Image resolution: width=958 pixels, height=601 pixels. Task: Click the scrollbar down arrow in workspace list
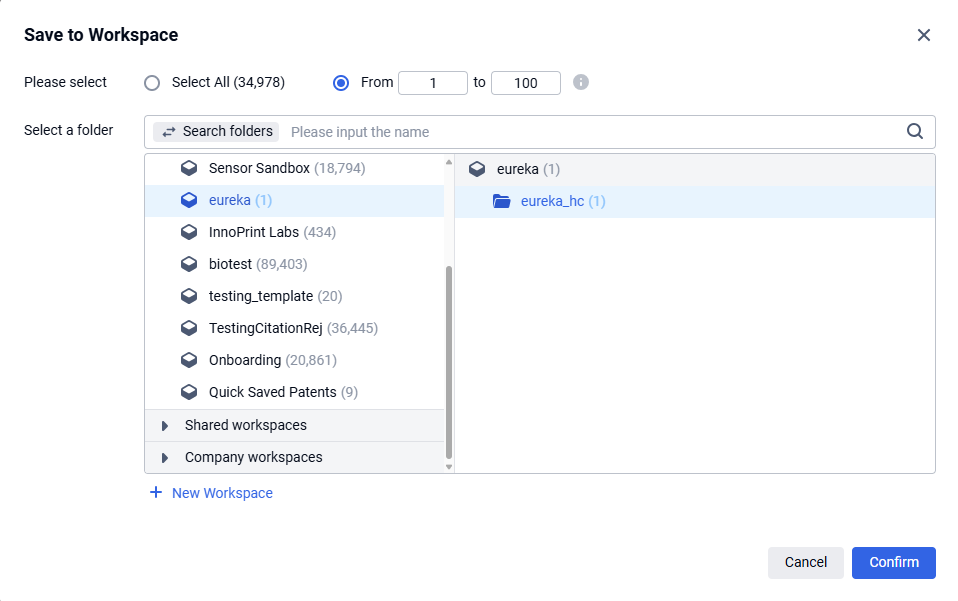pos(449,466)
